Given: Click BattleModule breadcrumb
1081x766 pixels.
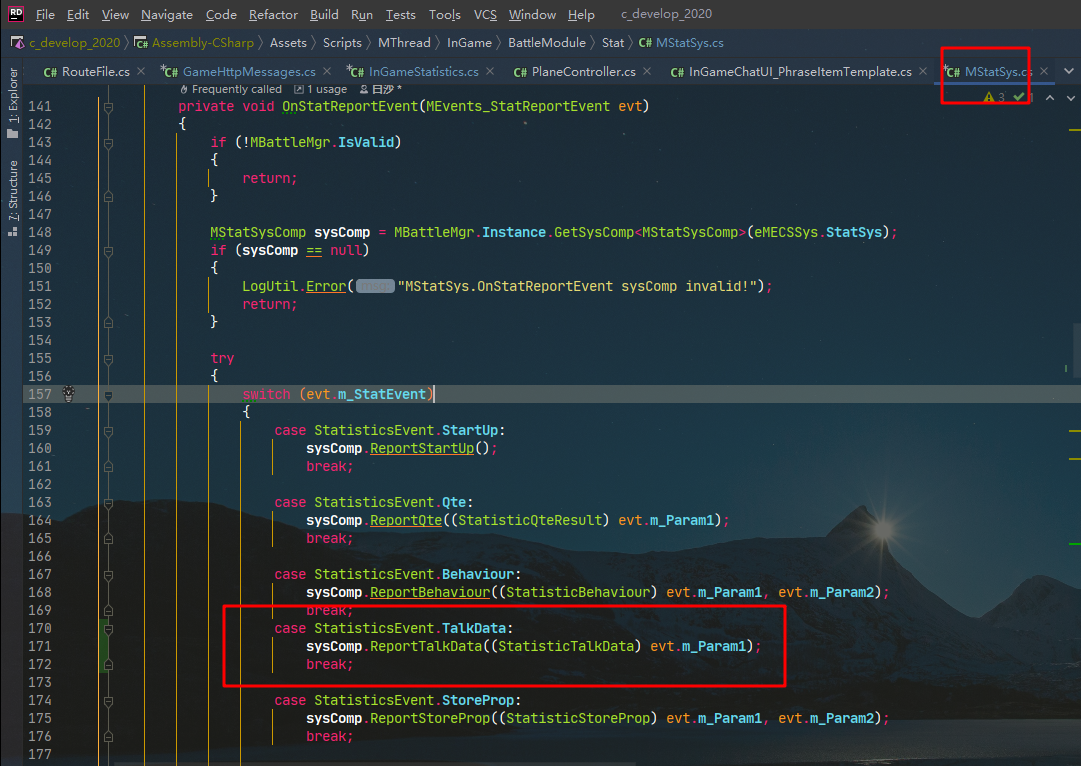Looking at the screenshot, I should pos(547,43).
